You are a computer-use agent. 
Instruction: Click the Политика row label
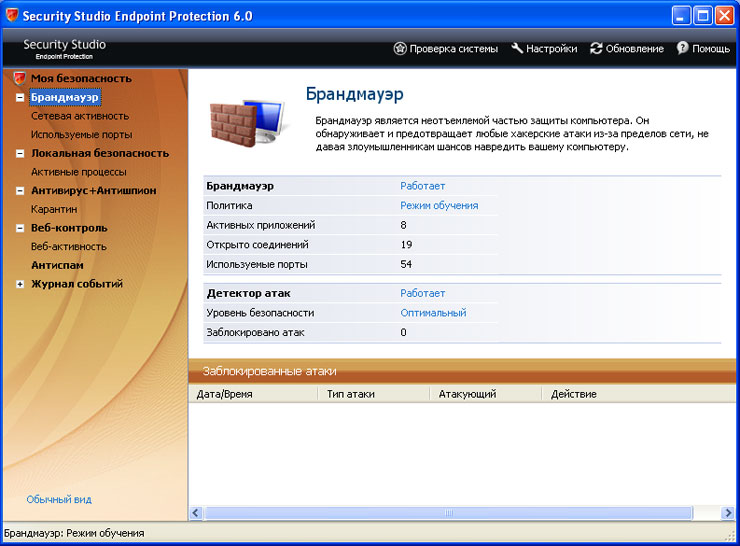pyautogui.click(x=229, y=205)
